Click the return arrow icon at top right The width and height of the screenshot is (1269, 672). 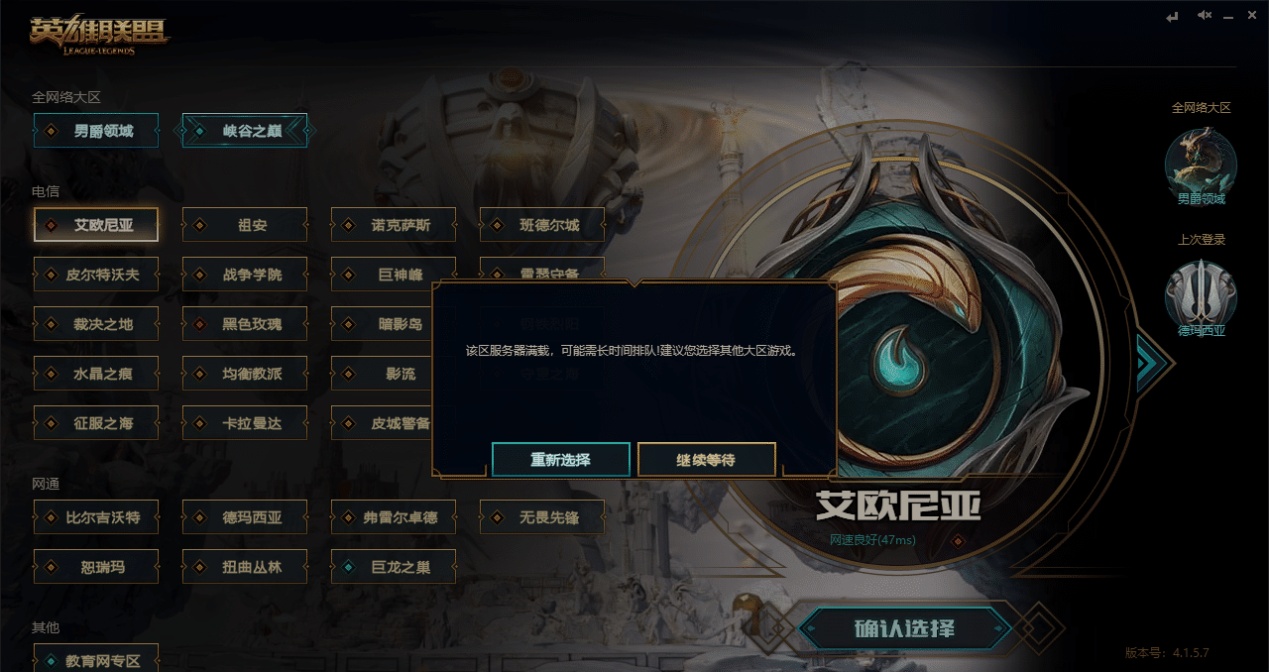1173,16
